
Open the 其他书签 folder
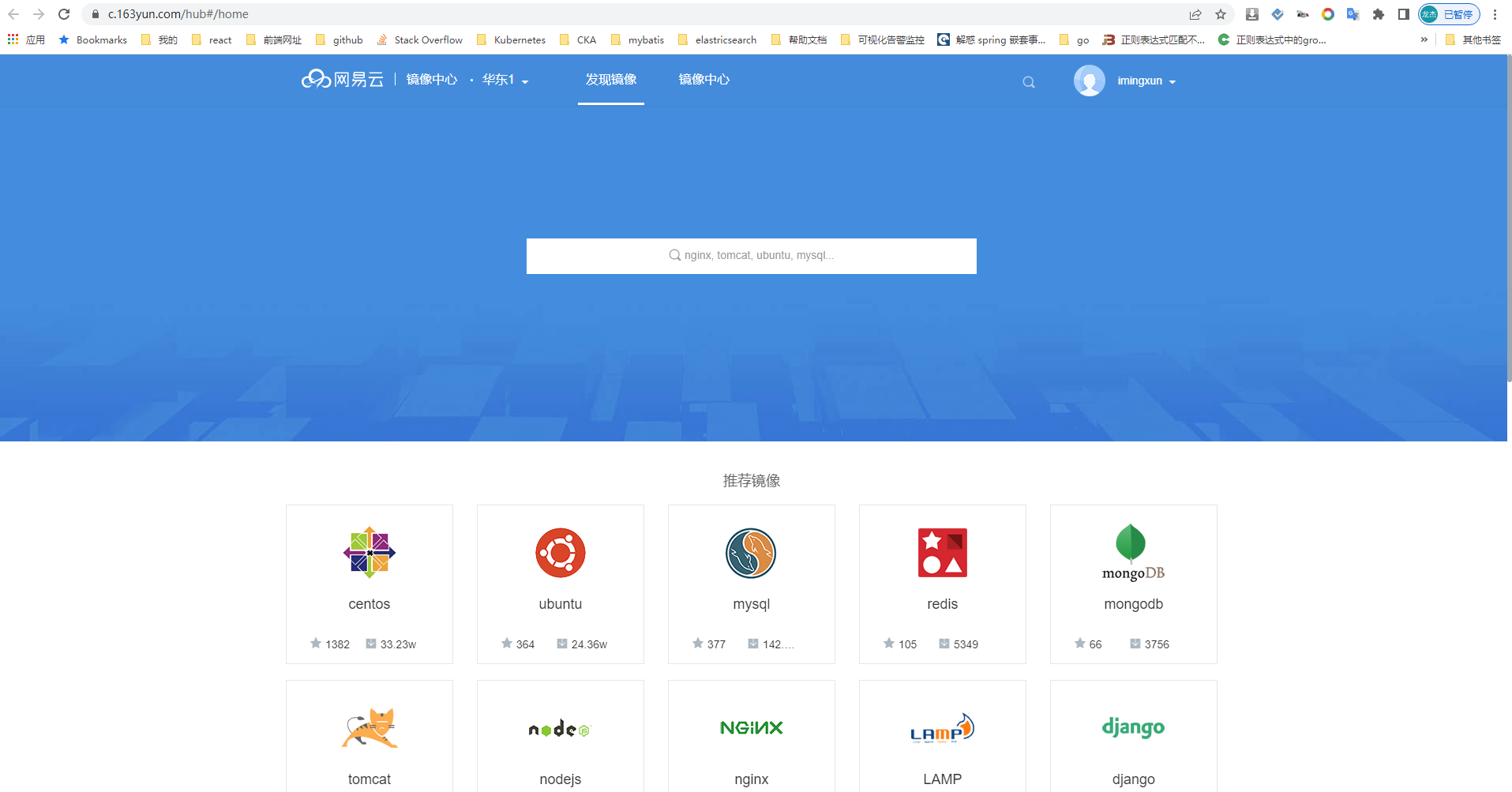(x=1473, y=39)
